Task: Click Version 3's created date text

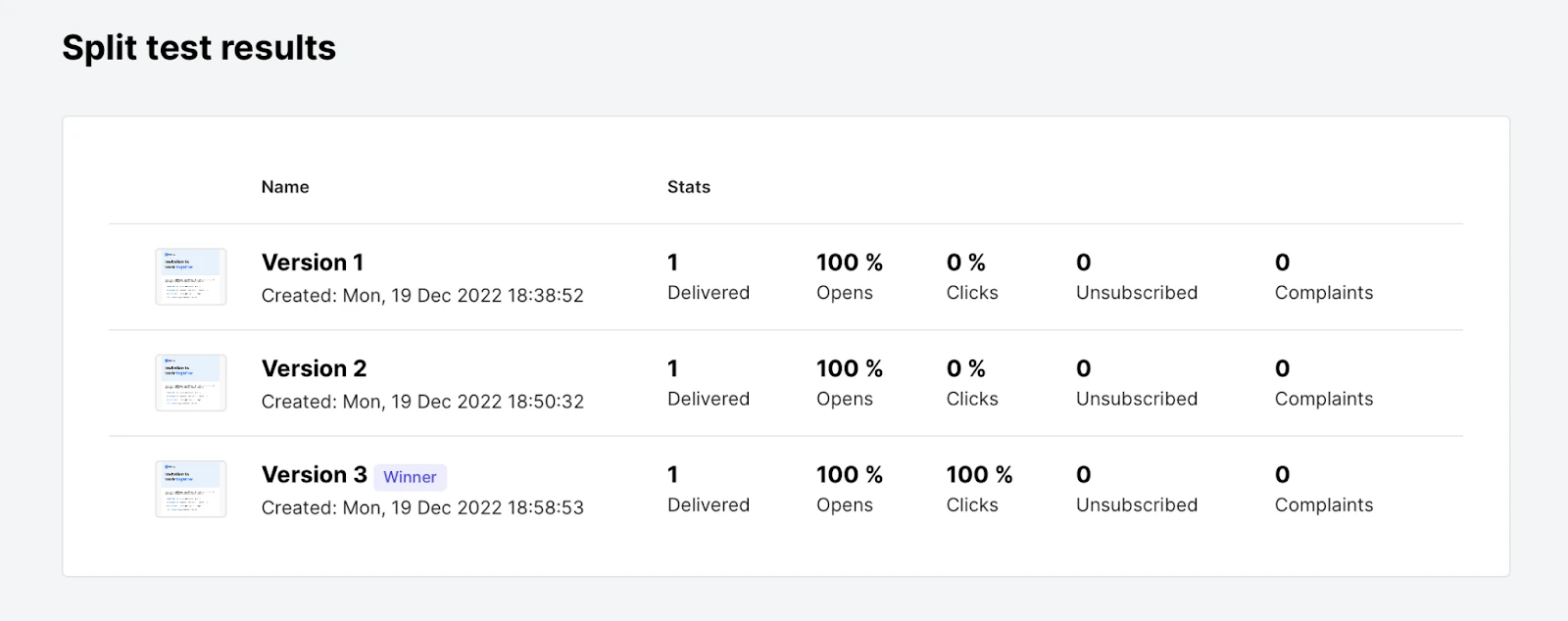Action: tap(422, 507)
